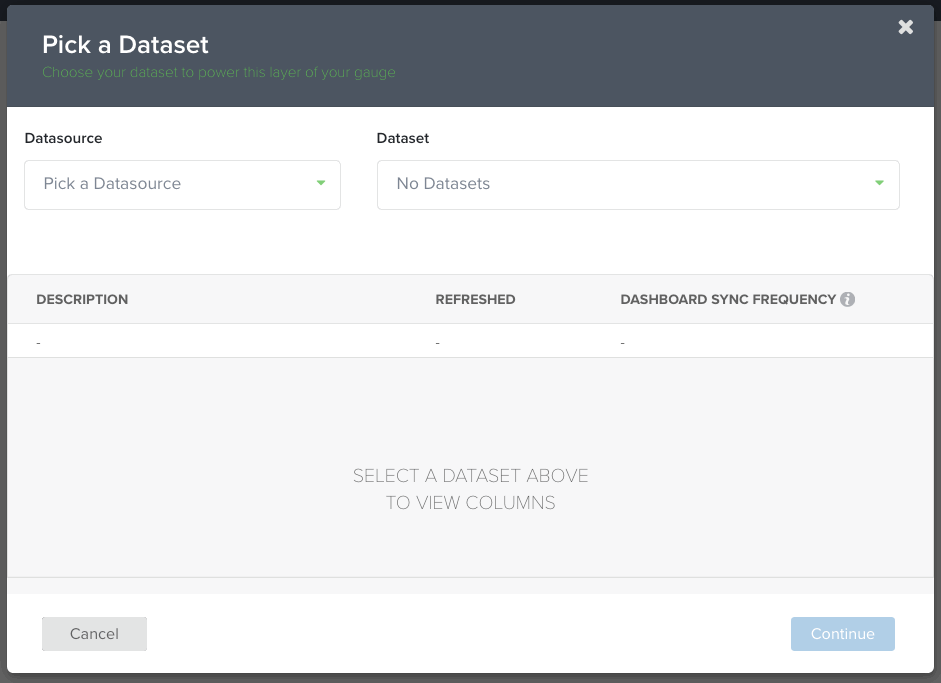Image resolution: width=941 pixels, height=683 pixels.
Task: Click the Continue button
Action: click(x=843, y=634)
